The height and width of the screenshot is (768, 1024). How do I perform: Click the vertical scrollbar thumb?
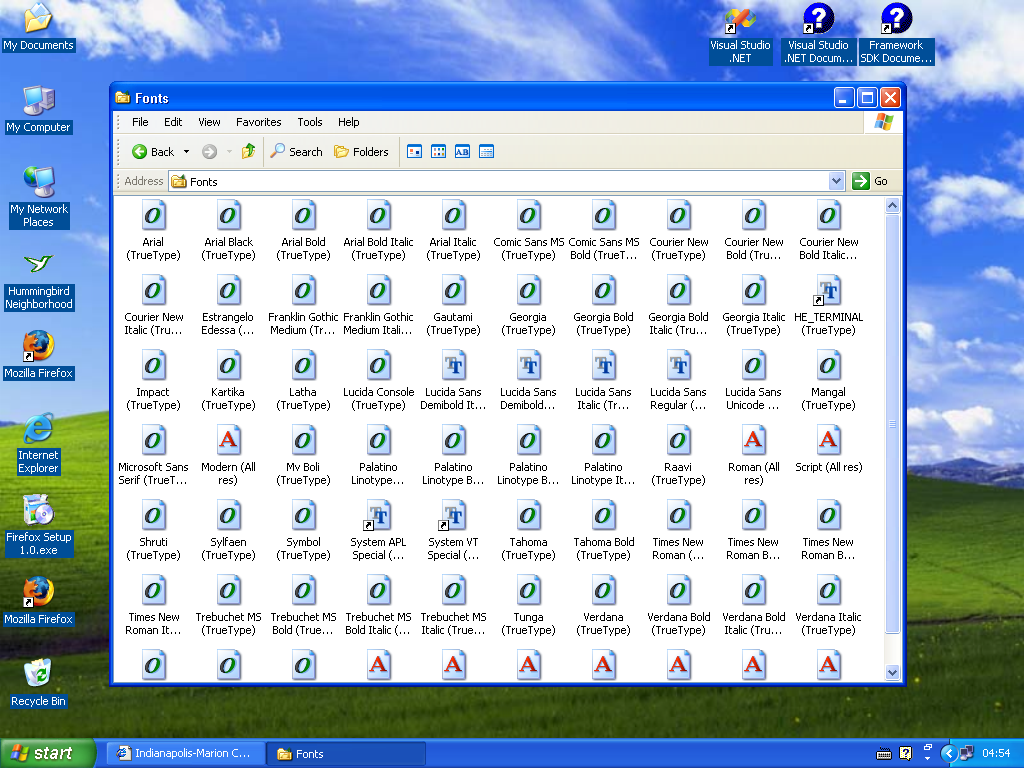click(x=892, y=424)
